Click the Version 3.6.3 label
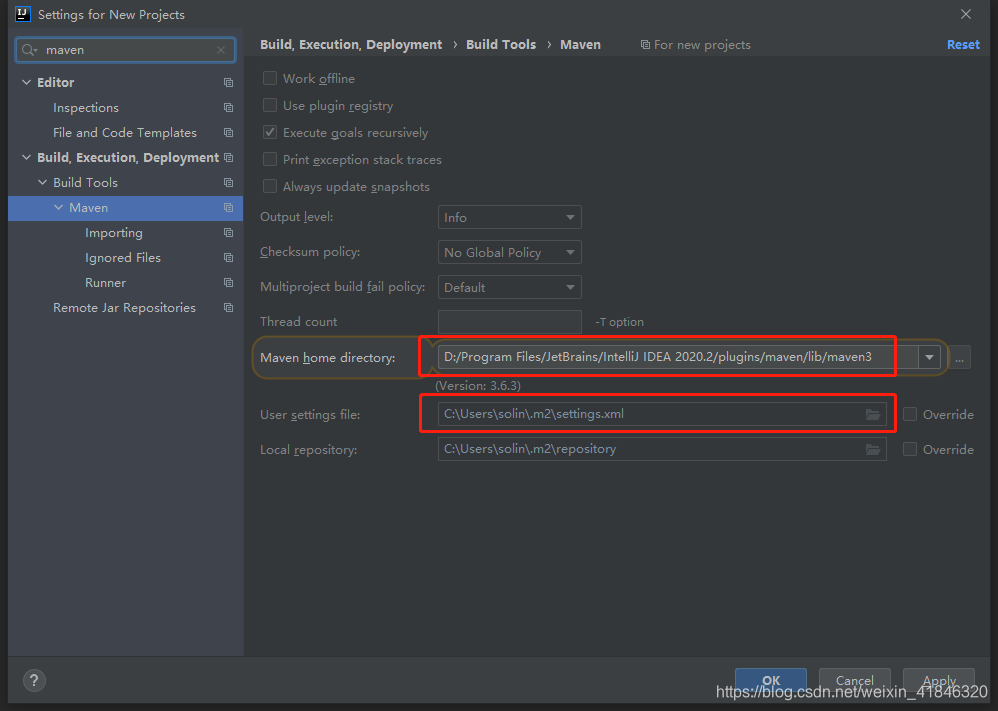 478,386
